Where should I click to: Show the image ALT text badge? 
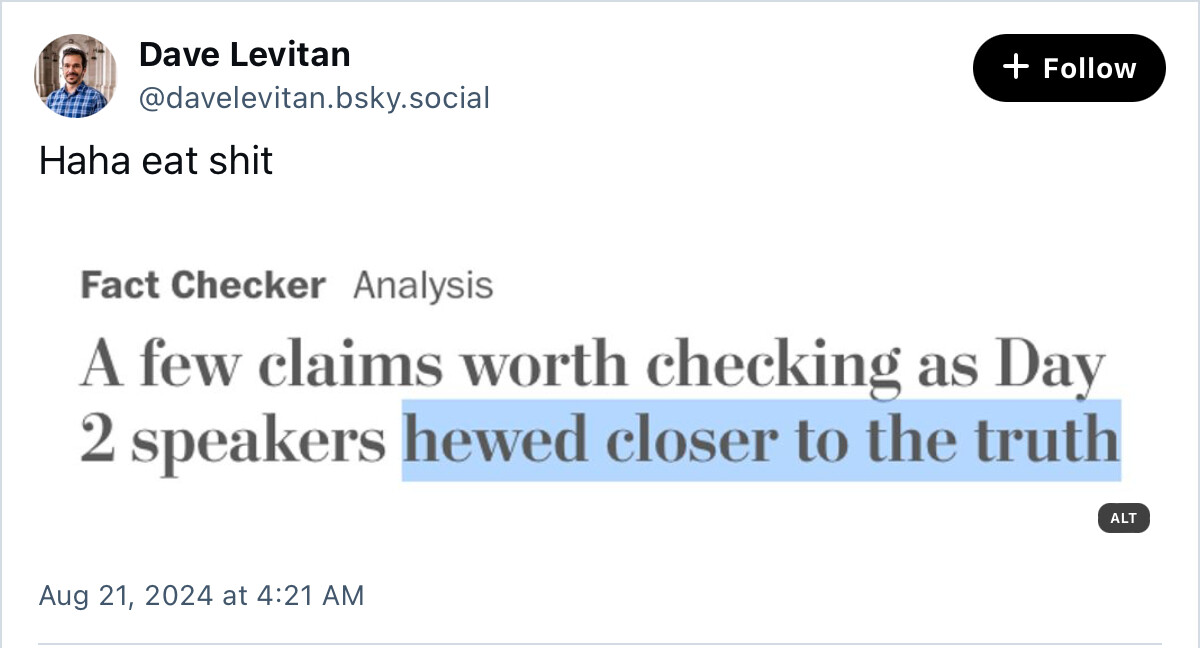coord(1123,518)
